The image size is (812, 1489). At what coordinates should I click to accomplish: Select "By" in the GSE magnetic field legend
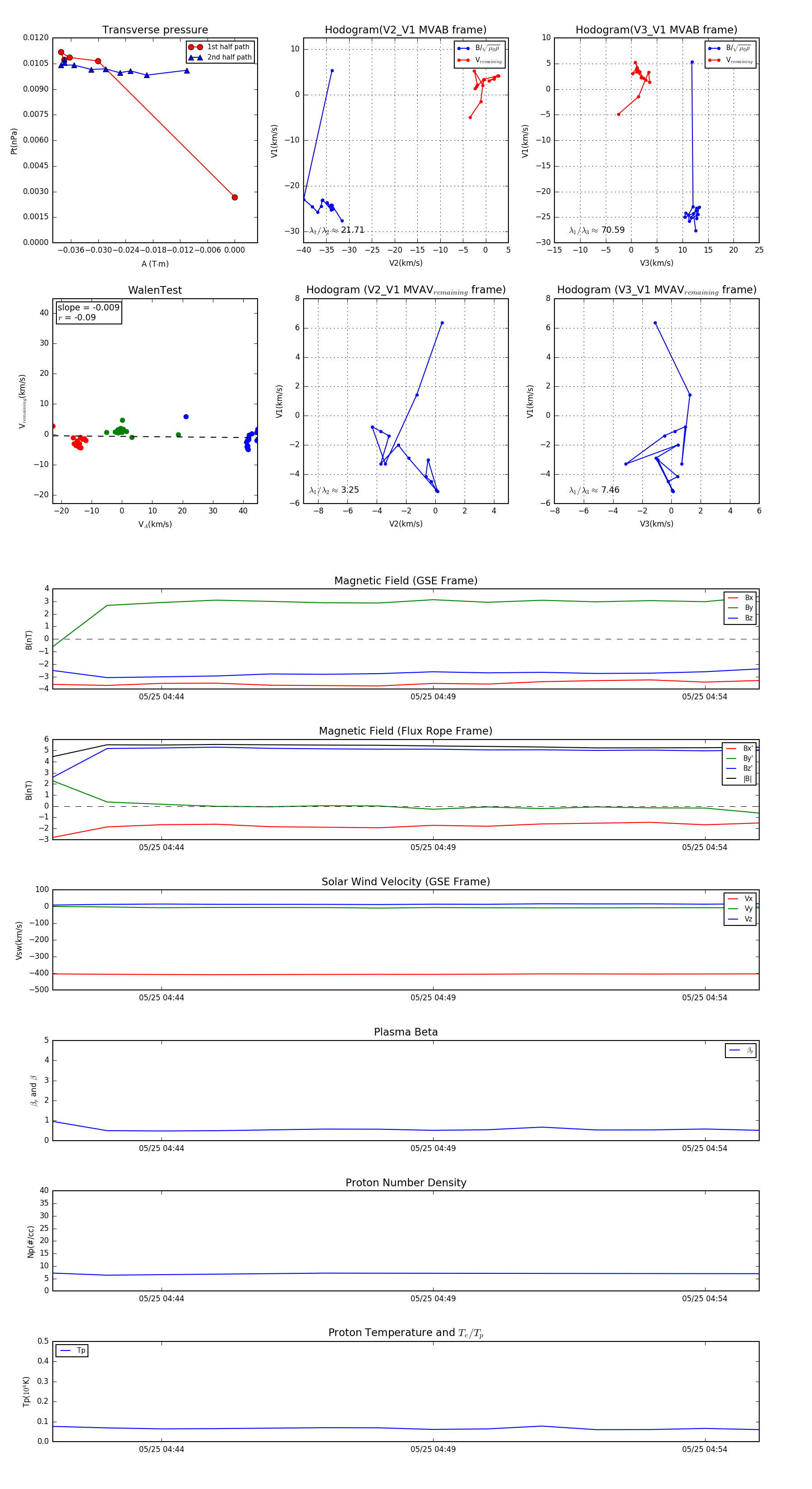click(740, 607)
